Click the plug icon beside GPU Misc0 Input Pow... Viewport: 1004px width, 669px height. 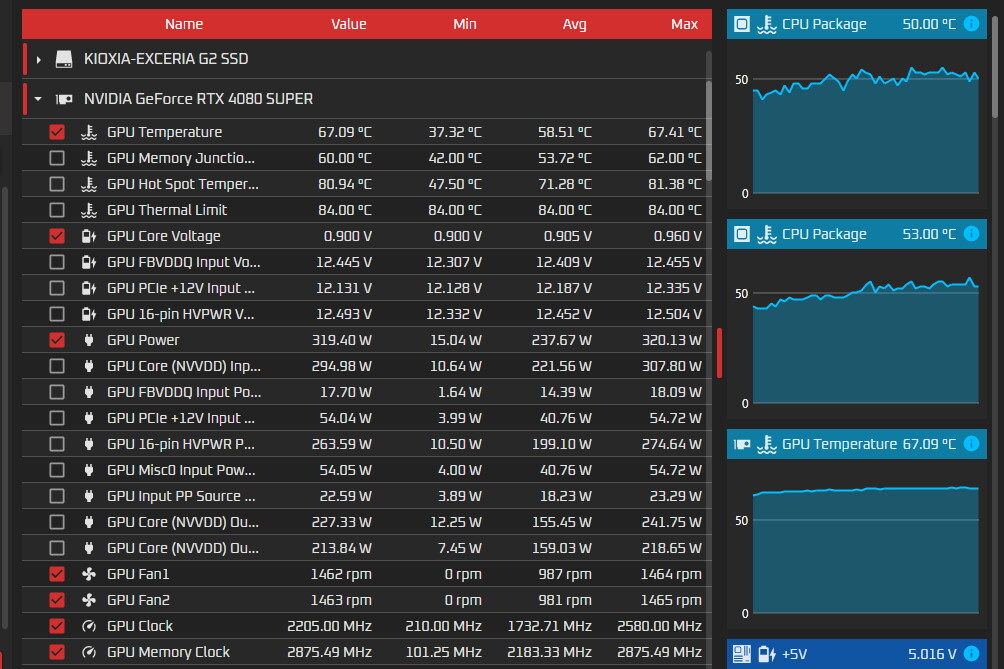(89, 471)
